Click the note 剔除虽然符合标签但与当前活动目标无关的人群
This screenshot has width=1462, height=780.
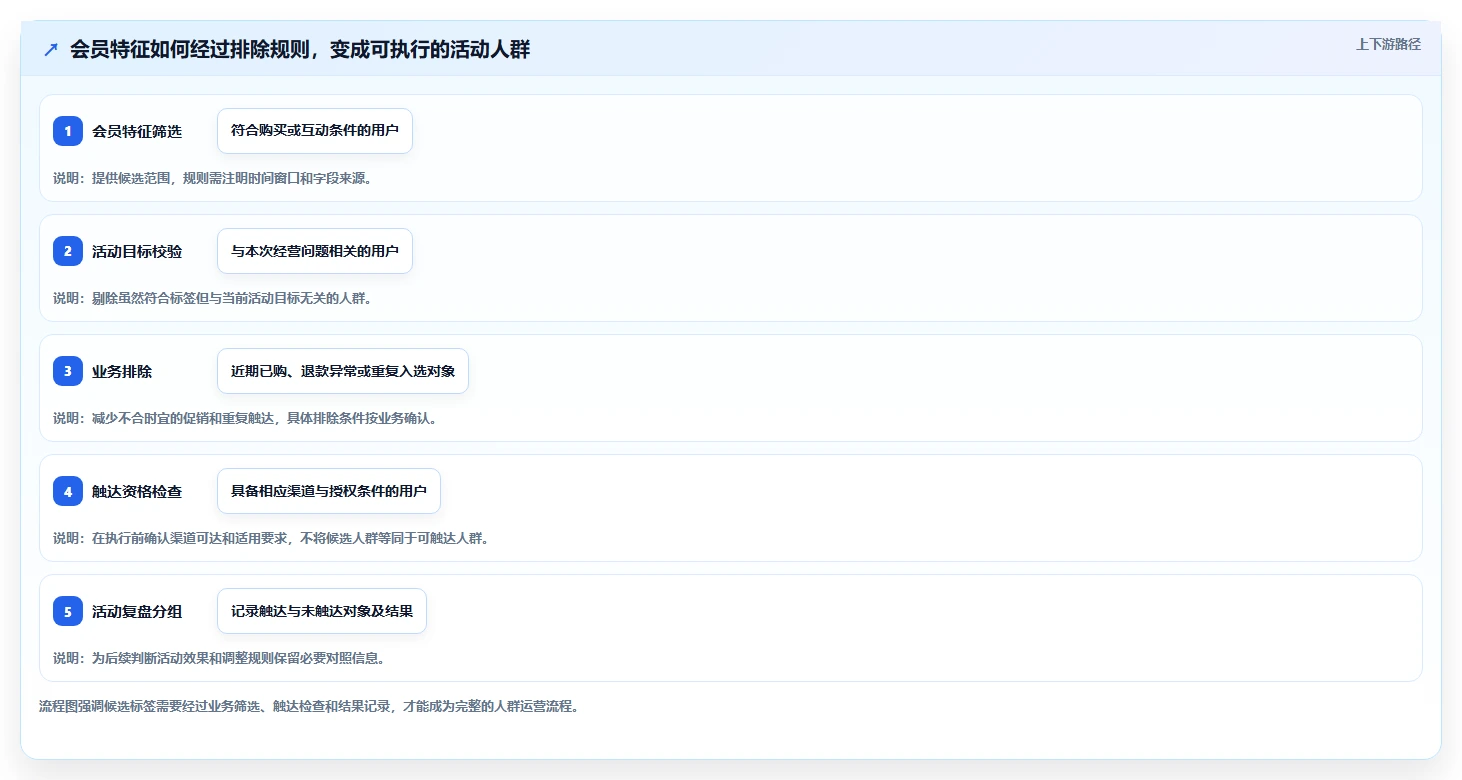pos(212,298)
